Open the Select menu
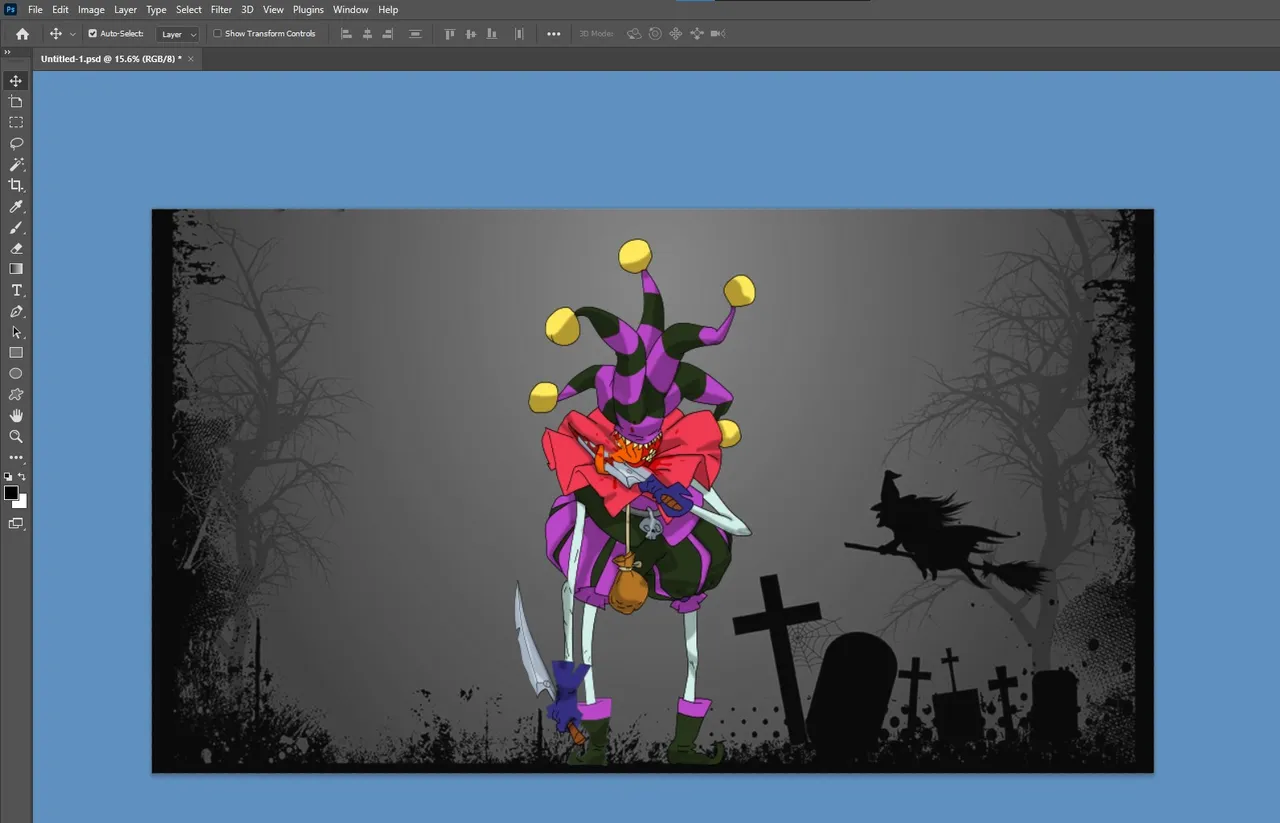The height and width of the screenshot is (823, 1280). coord(189,10)
